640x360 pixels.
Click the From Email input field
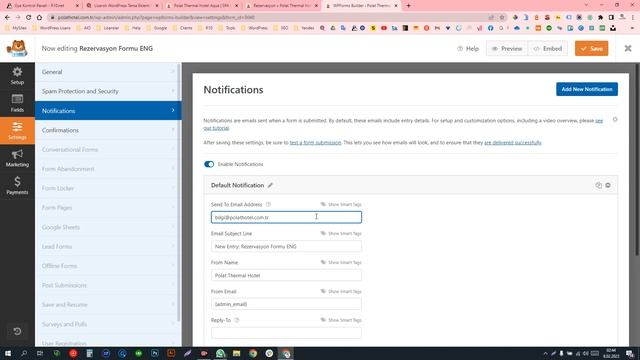286,304
